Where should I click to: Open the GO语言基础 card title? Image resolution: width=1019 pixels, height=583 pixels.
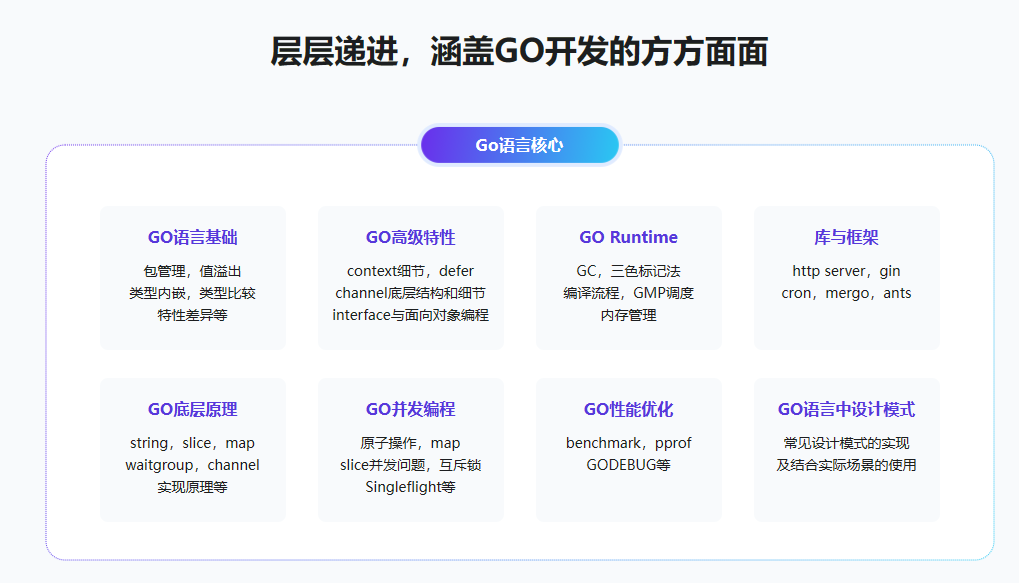tap(192, 237)
